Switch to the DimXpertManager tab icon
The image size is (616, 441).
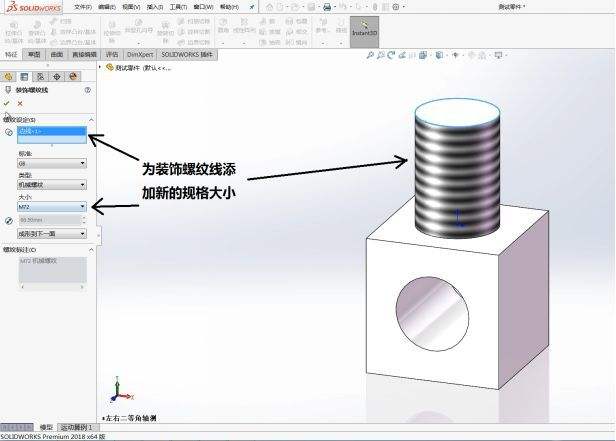[x=57, y=76]
